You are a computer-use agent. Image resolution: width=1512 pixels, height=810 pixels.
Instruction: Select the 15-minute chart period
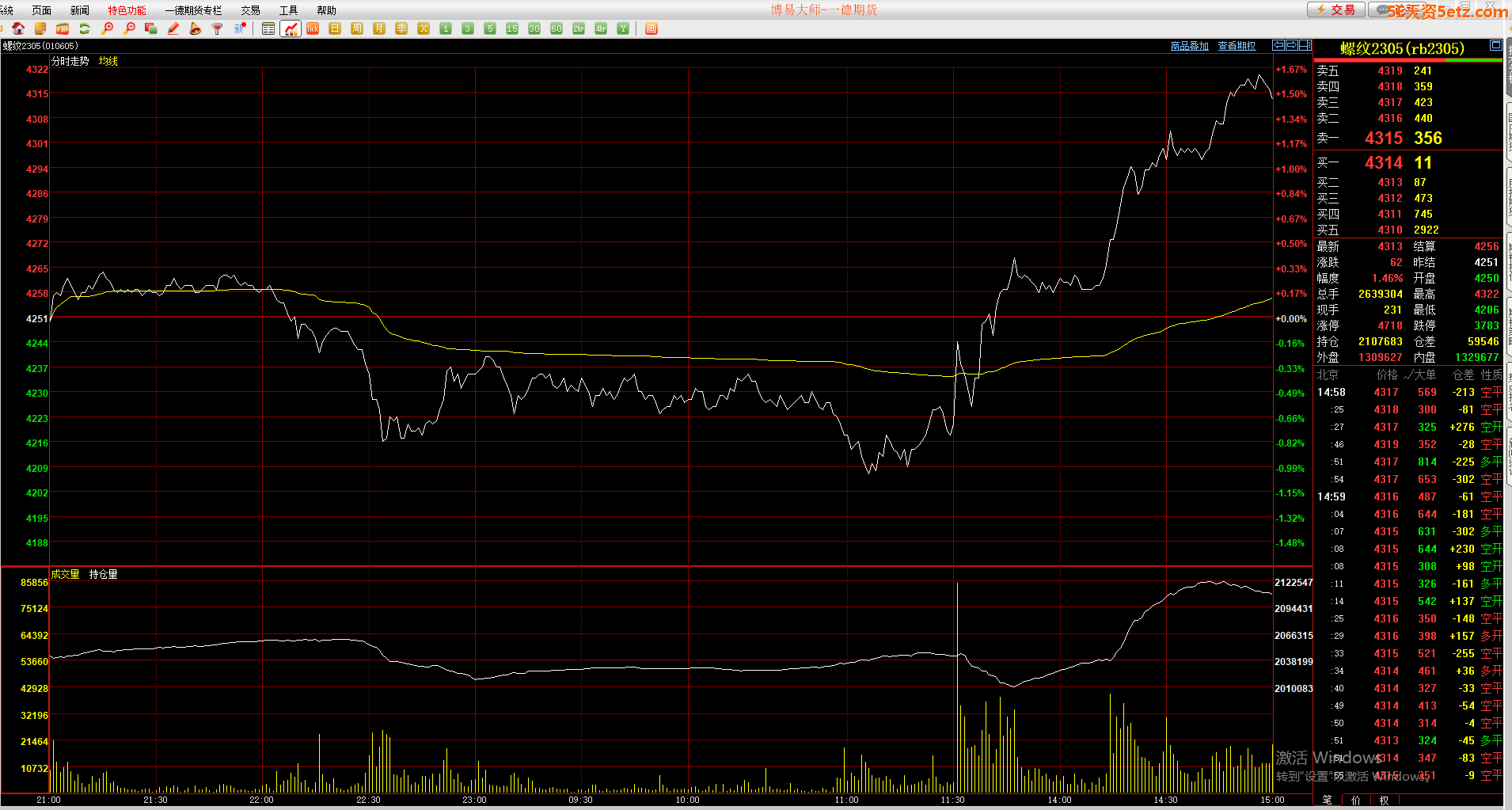coord(512,29)
